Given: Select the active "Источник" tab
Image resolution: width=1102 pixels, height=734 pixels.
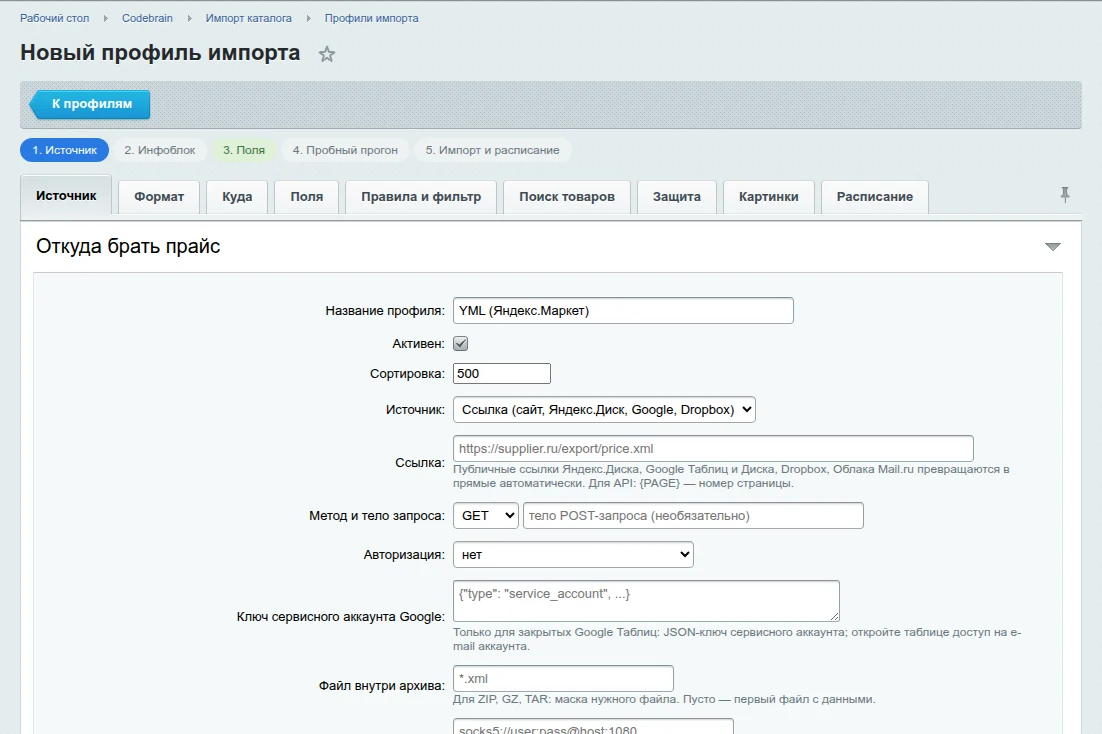Looking at the screenshot, I should pos(66,195).
